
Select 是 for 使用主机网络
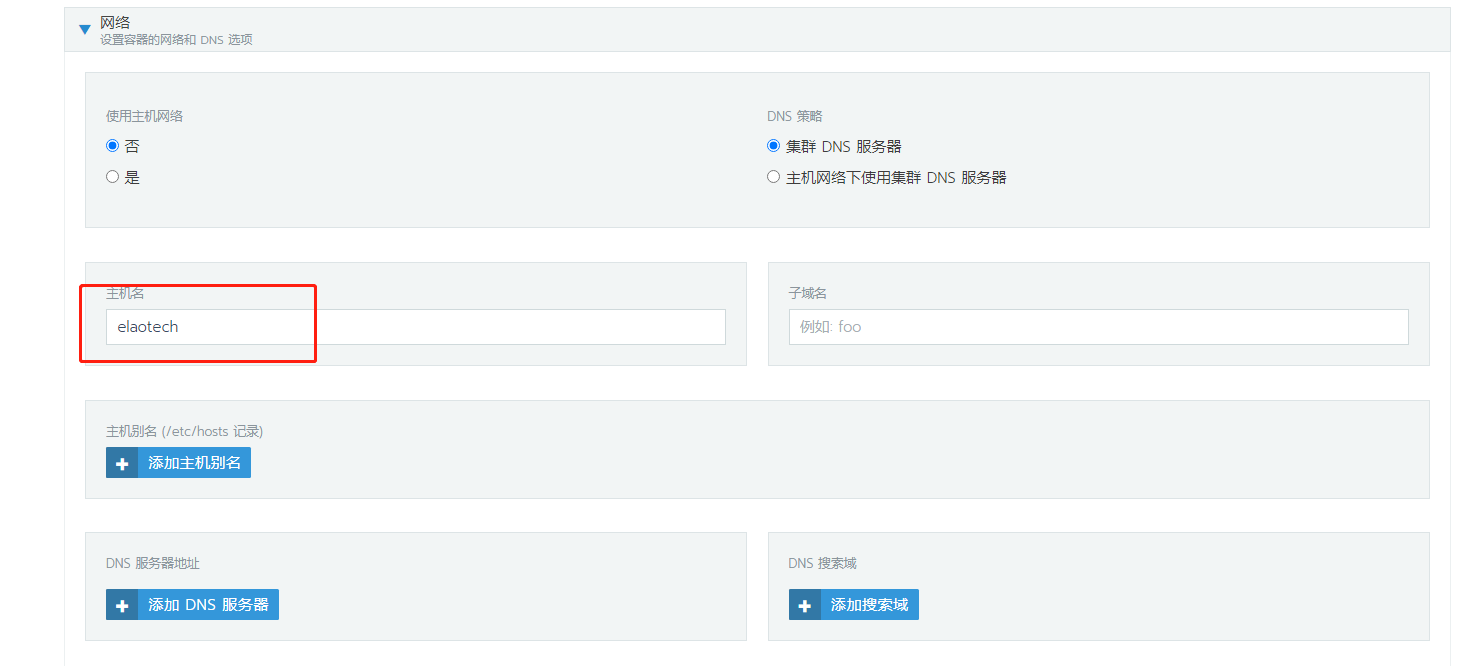[x=113, y=177]
